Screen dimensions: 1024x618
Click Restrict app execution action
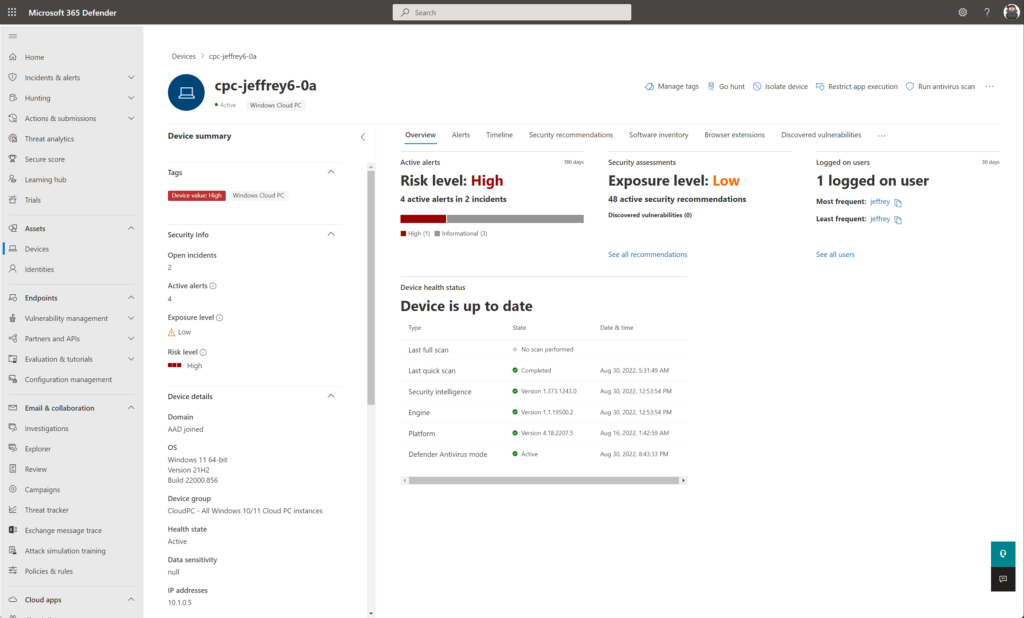point(857,86)
